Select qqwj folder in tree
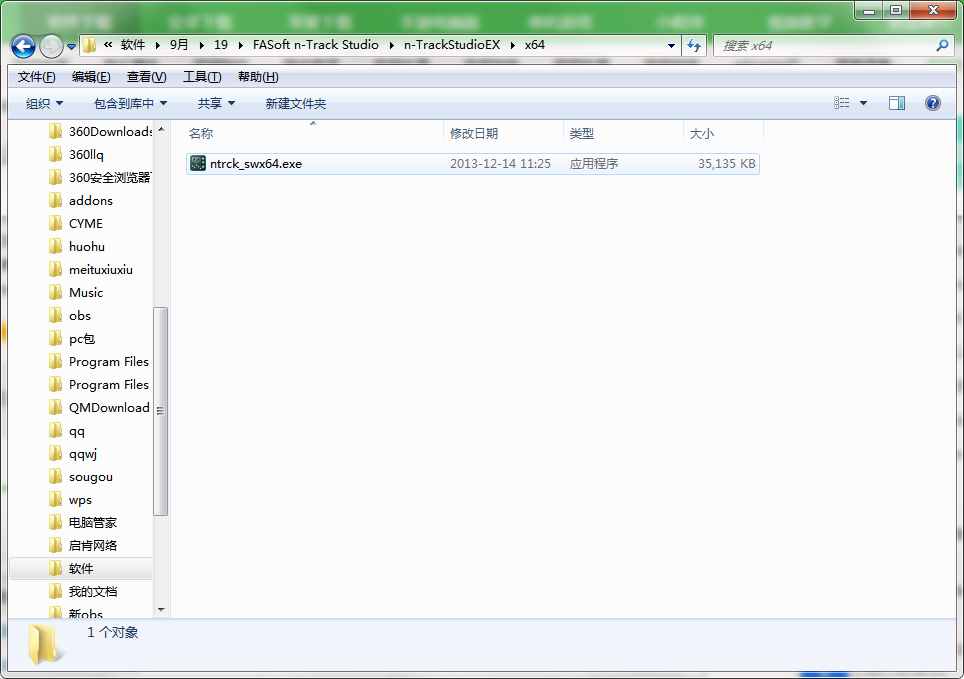The height and width of the screenshot is (679, 964). coord(73,454)
